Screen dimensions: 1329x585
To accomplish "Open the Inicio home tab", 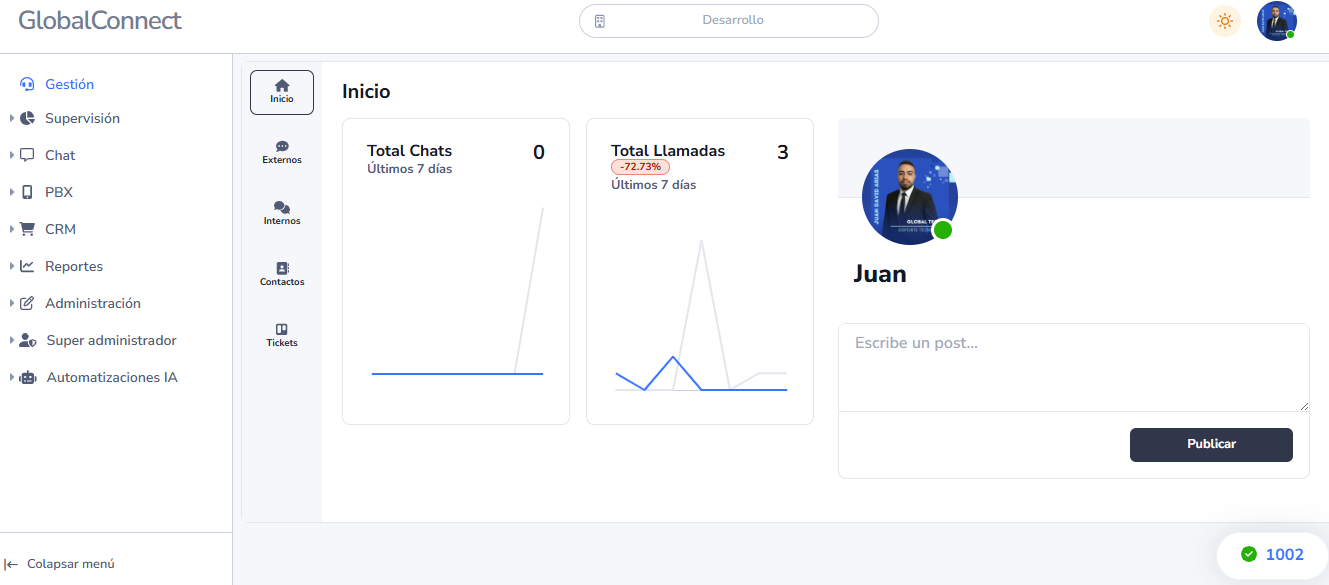I will (281, 92).
